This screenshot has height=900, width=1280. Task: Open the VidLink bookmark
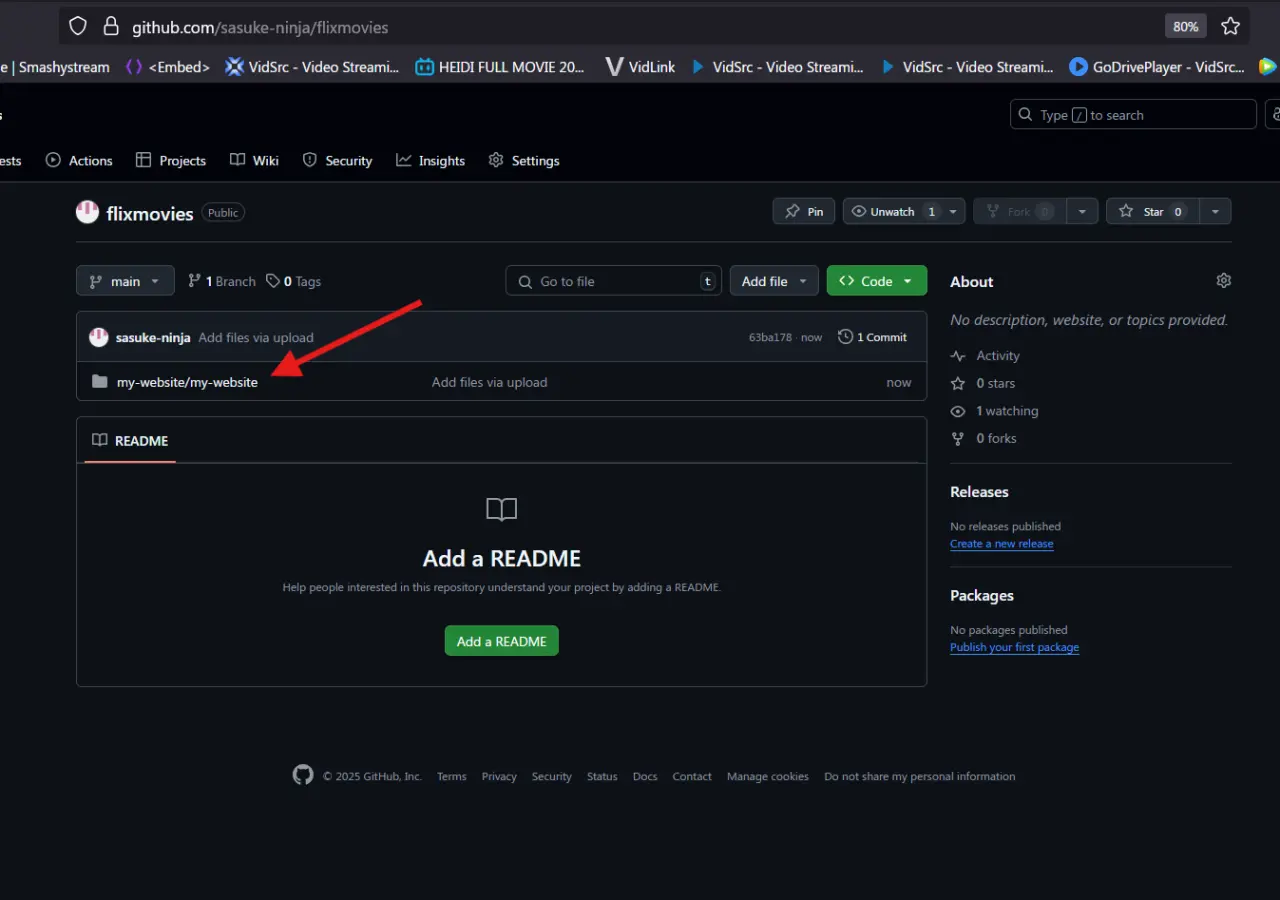[x=640, y=67]
